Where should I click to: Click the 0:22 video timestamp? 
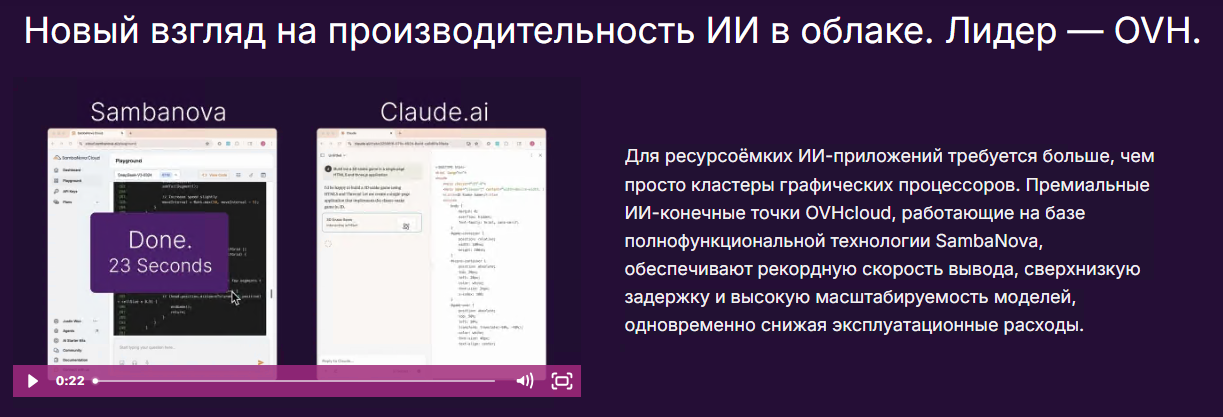click(x=70, y=381)
